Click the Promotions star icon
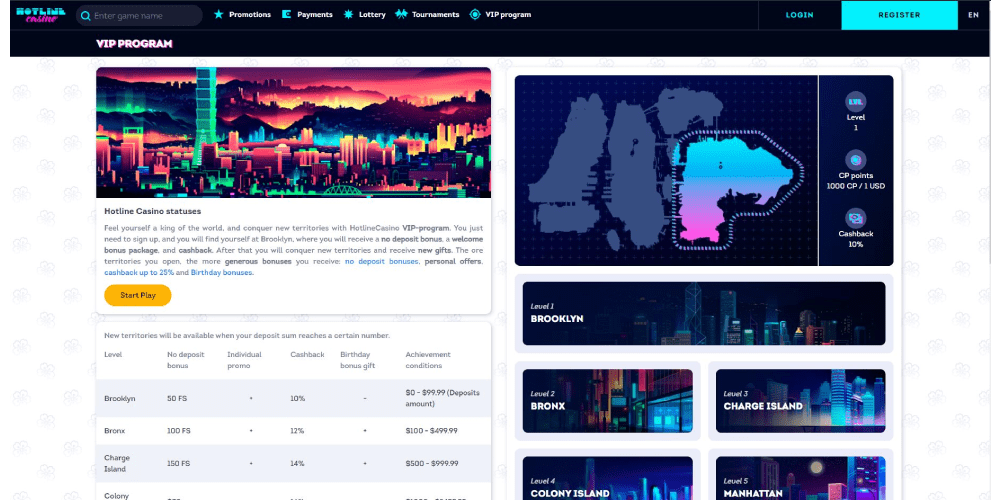 pos(219,15)
